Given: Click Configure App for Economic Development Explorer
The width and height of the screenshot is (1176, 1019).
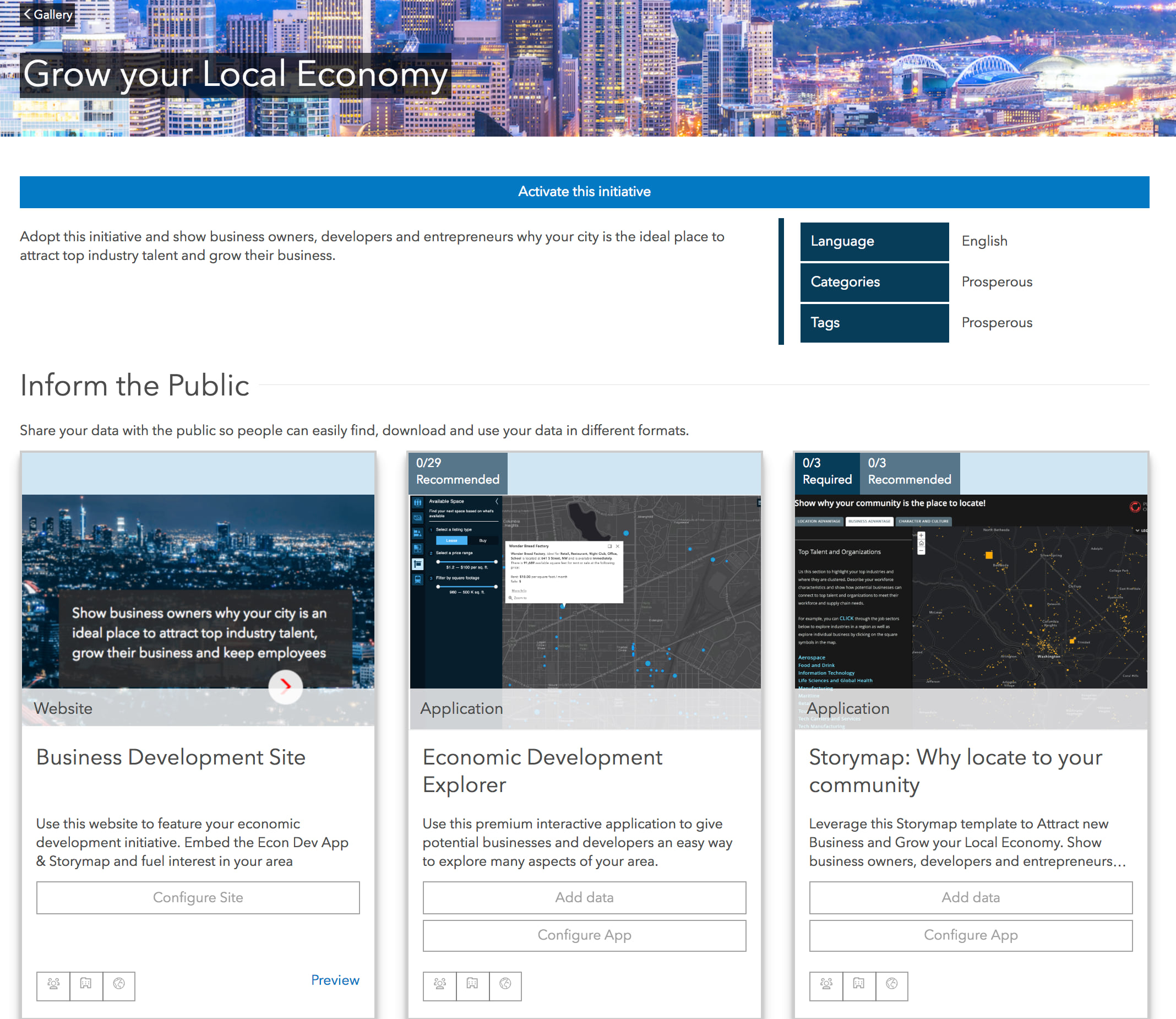Looking at the screenshot, I should pos(584,935).
